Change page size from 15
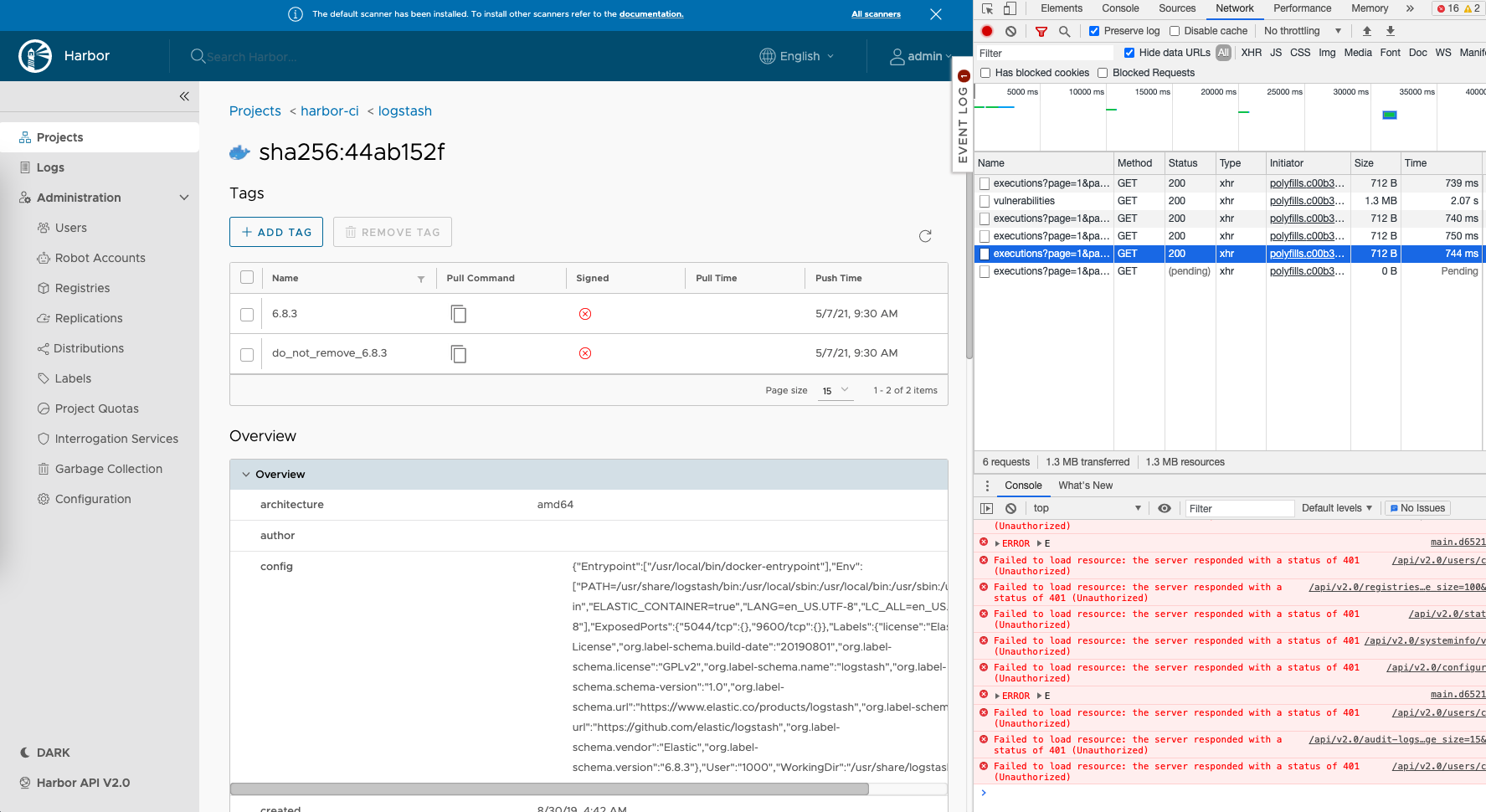Screen dimensions: 1486x812 pyautogui.click(x=835, y=390)
